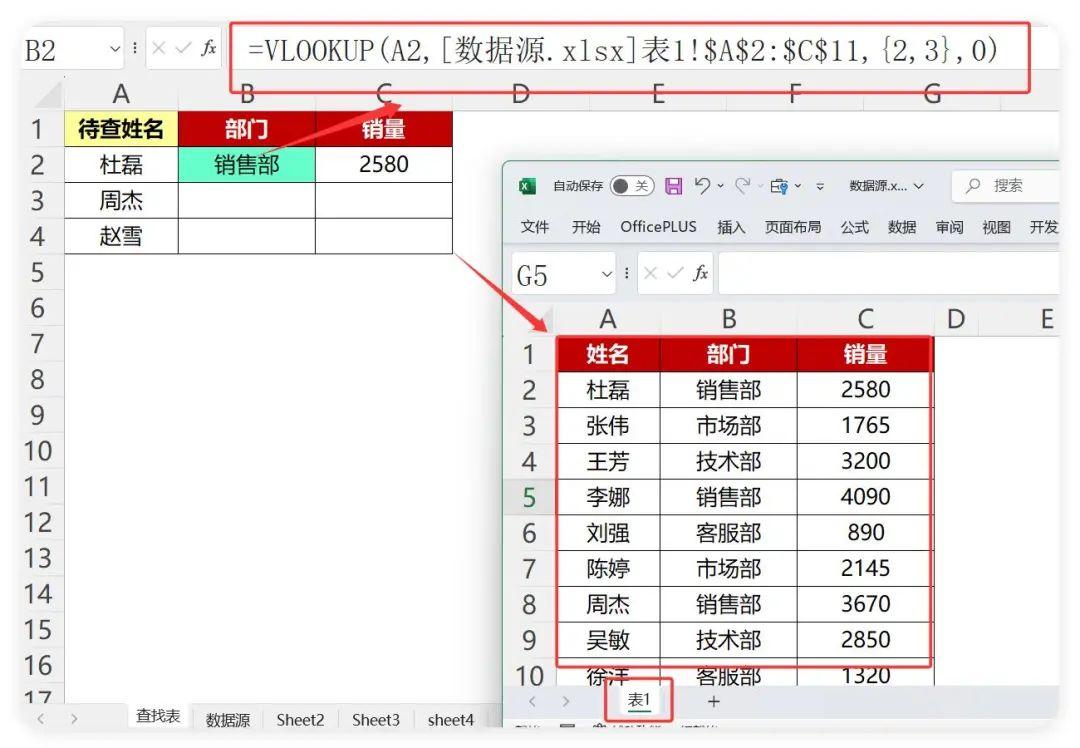Switch to the Sheet2 worksheet tab
The width and height of the screenshot is (1080, 748).
pos(300,719)
